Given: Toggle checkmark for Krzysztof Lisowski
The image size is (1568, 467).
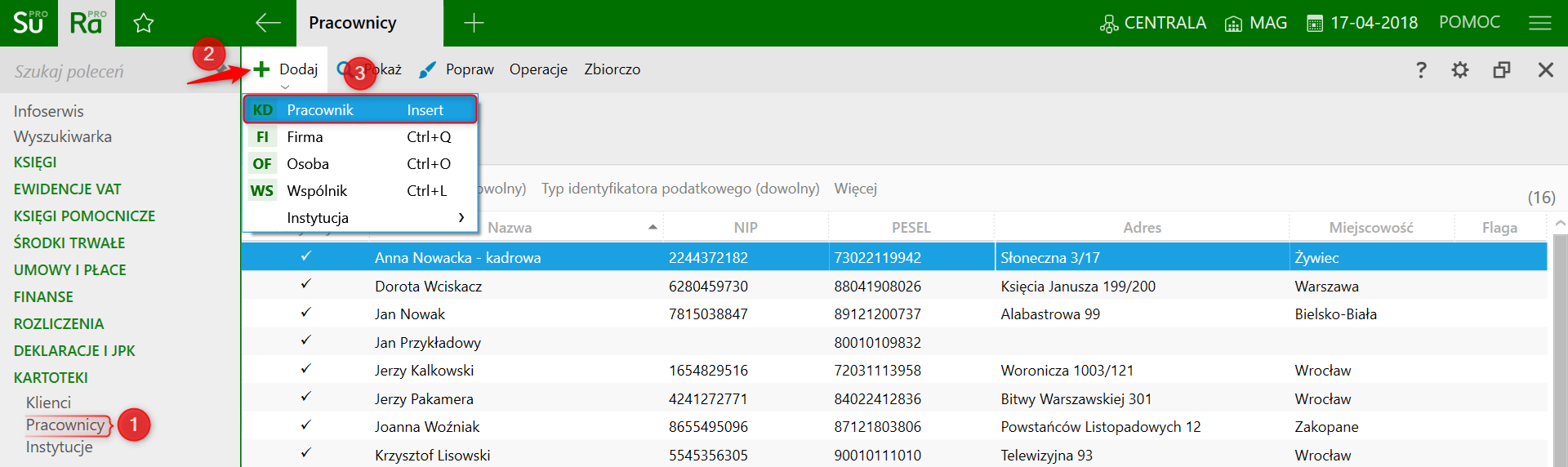Looking at the screenshot, I should coord(305,453).
